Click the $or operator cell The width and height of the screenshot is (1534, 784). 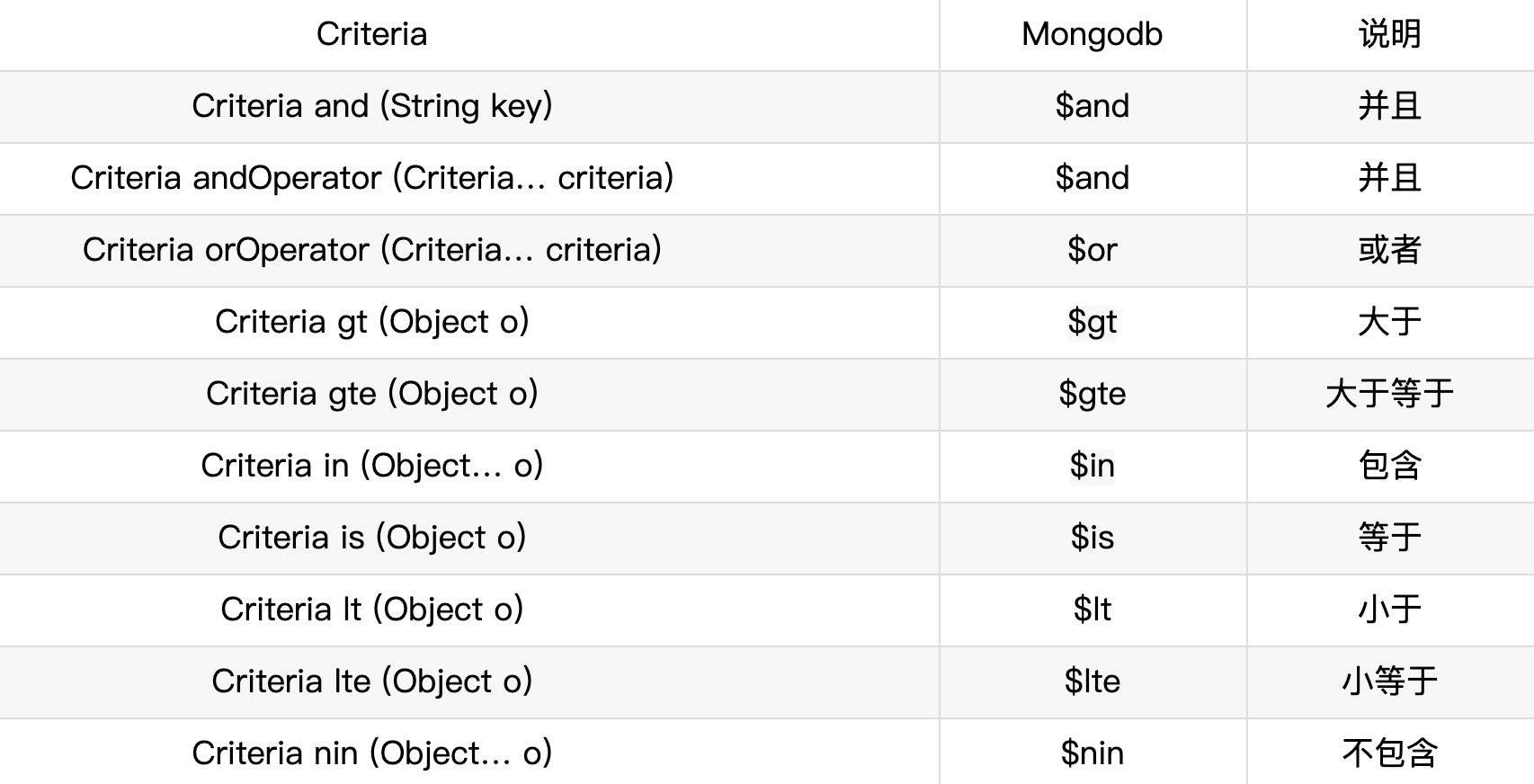(1092, 250)
